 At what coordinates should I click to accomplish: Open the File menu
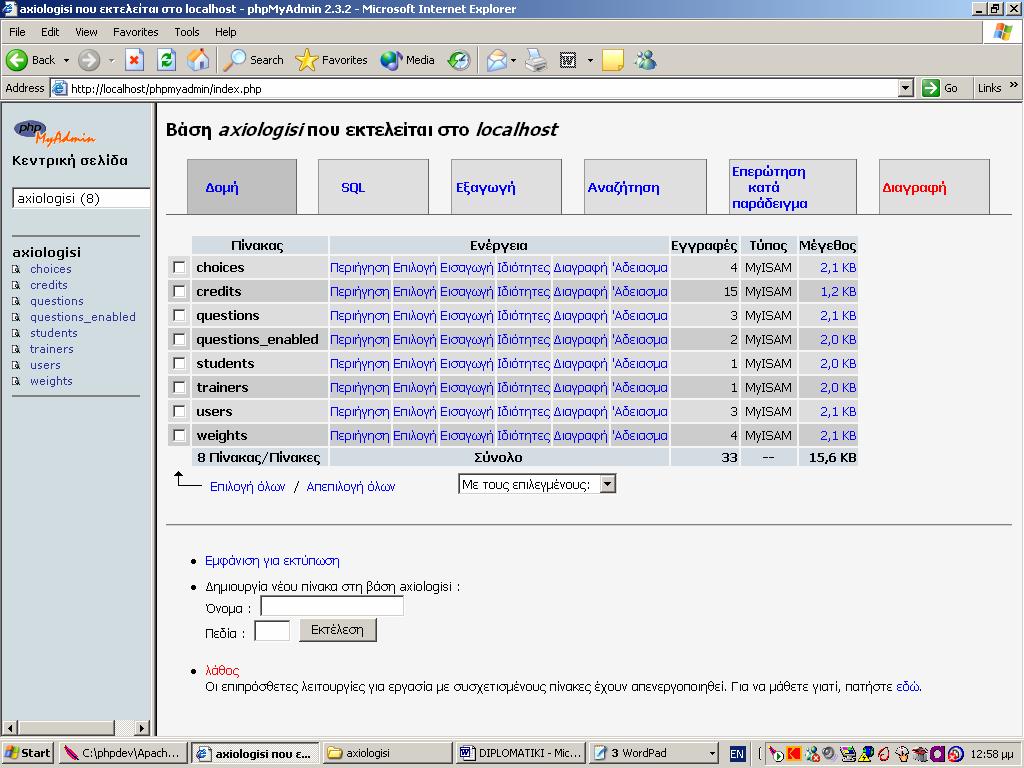17,32
